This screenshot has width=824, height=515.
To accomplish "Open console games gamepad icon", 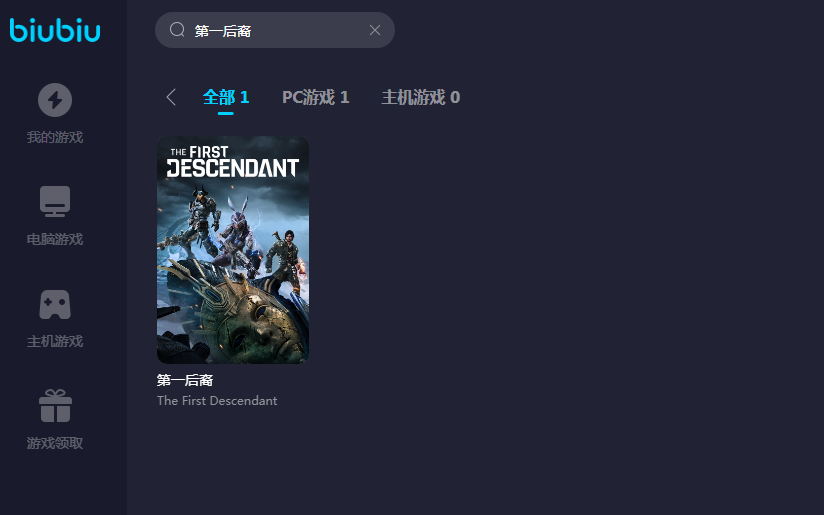I will 55,304.
